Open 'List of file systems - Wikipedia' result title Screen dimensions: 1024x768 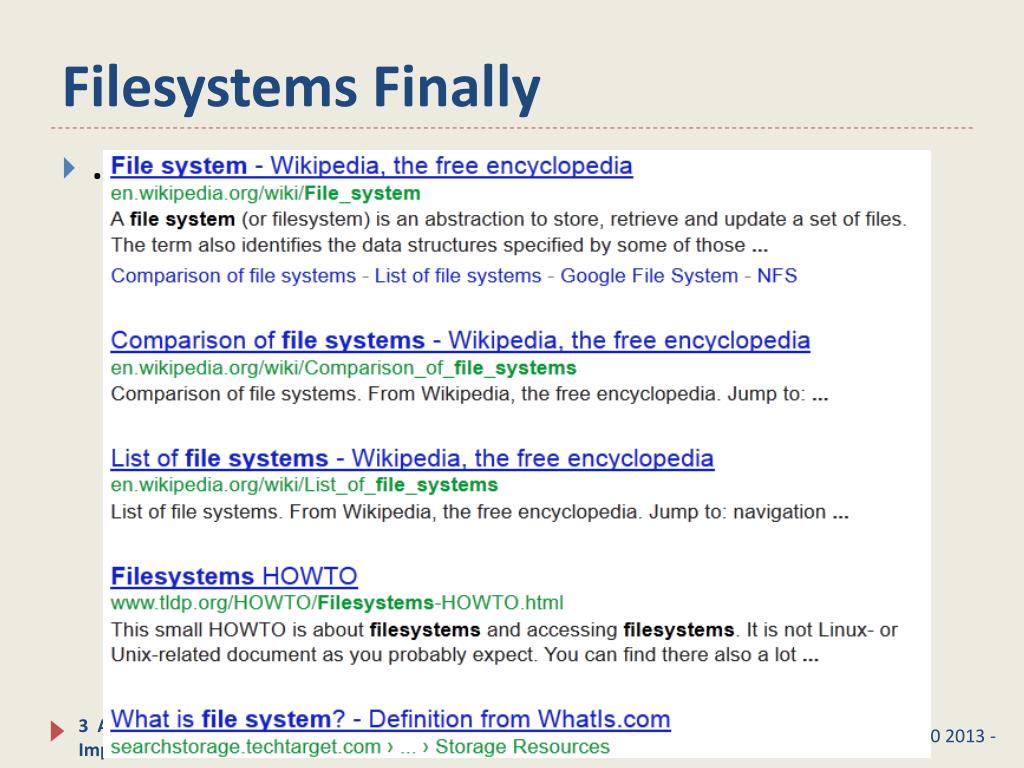tap(412, 458)
